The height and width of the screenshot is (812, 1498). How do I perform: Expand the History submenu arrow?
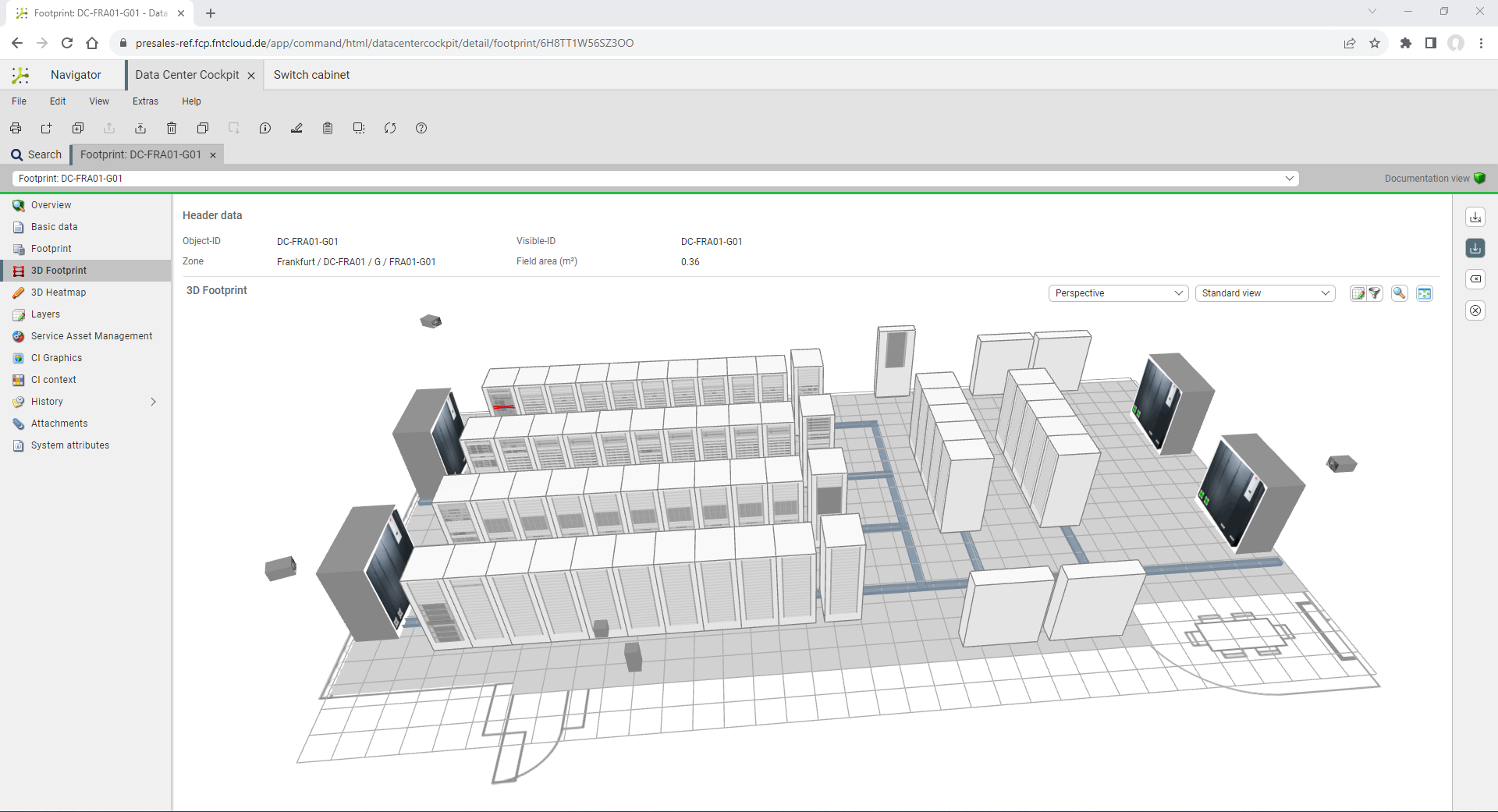tap(153, 402)
